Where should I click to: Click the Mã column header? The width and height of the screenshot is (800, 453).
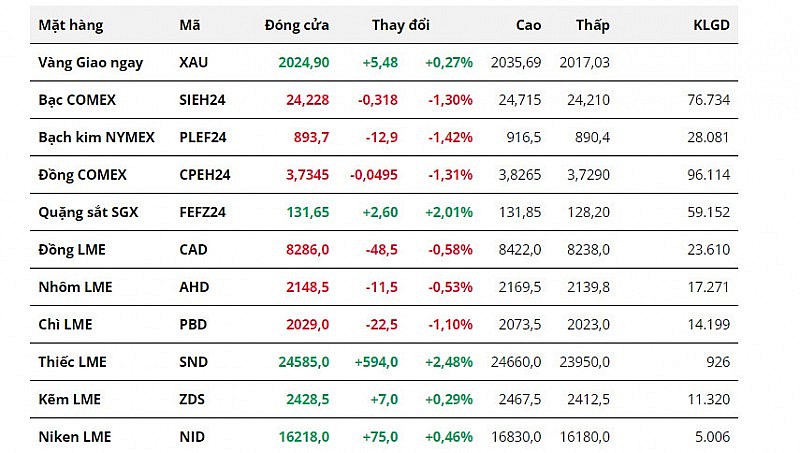[x=189, y=25]
